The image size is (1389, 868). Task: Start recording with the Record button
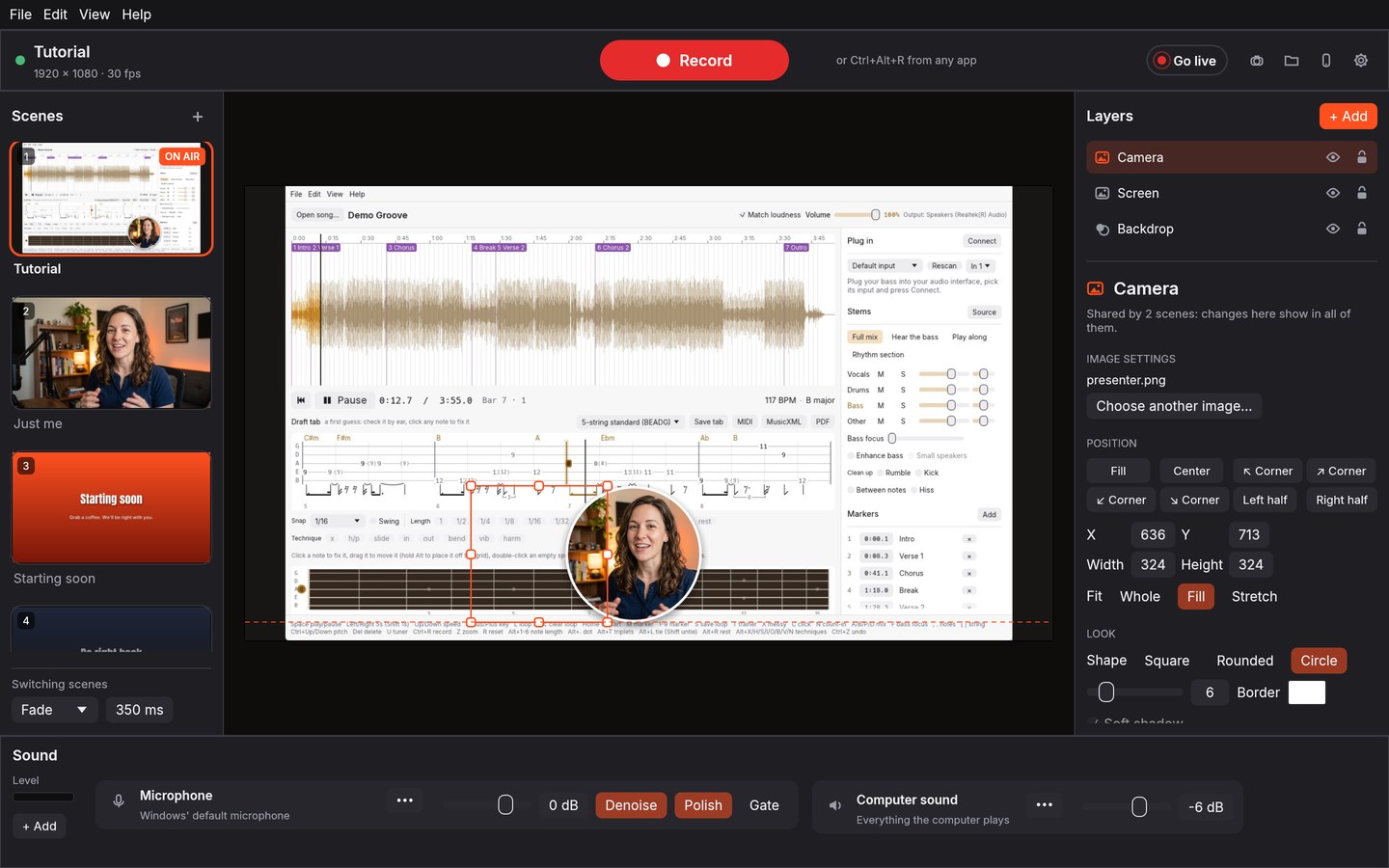tap(694, 60)
